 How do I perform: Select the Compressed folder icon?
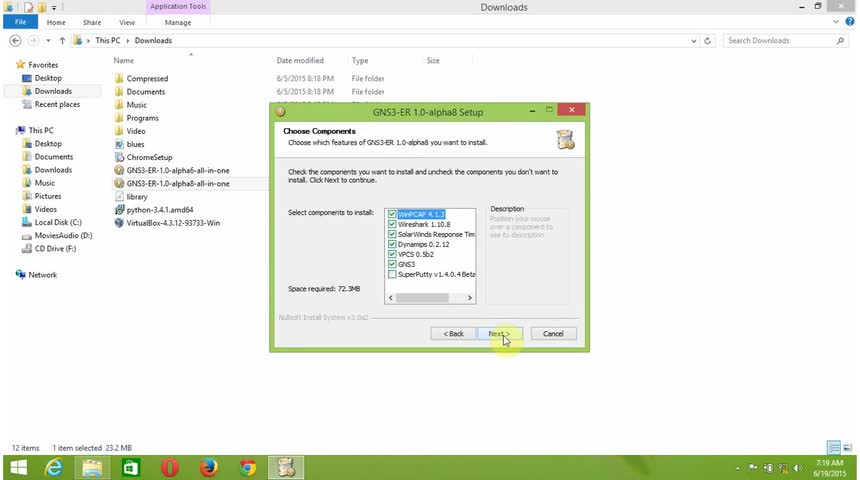pyautogui.click(x=119, y=78)
